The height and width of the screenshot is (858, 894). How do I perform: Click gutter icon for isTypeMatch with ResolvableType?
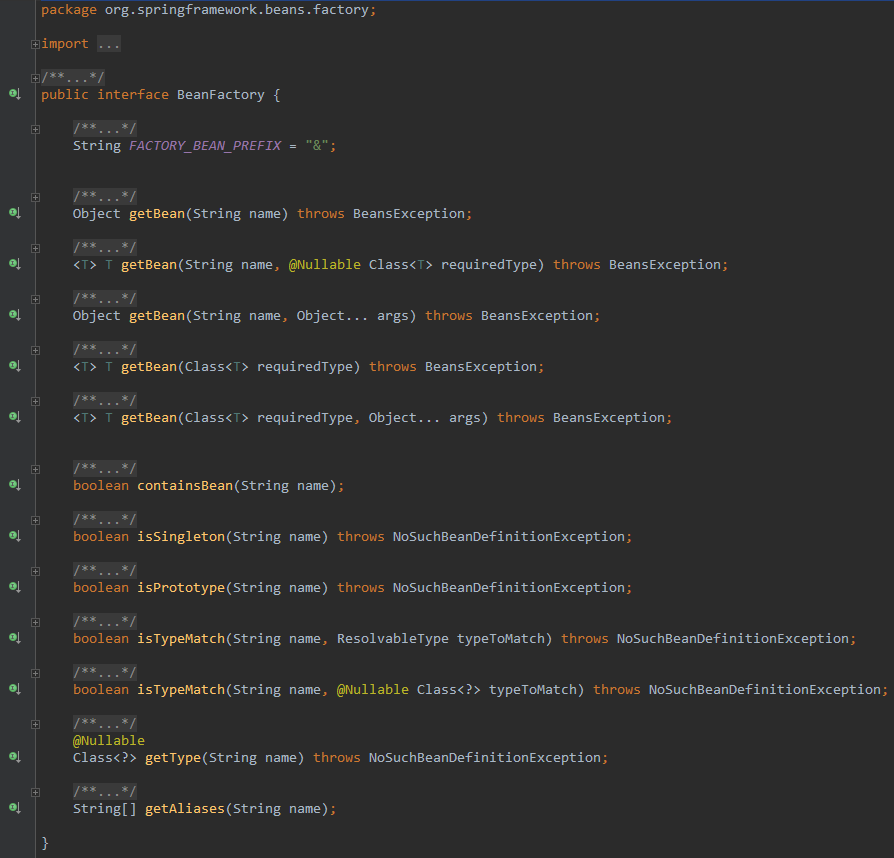click(14, 639)
